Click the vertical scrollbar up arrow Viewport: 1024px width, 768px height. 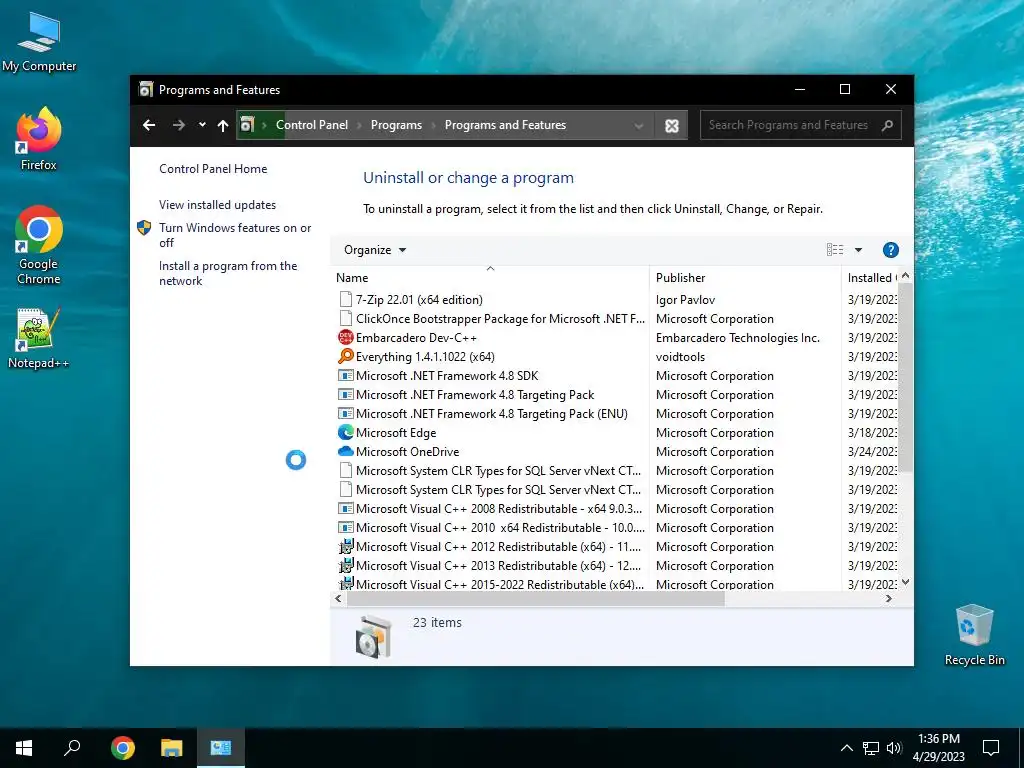click(905, 276)
